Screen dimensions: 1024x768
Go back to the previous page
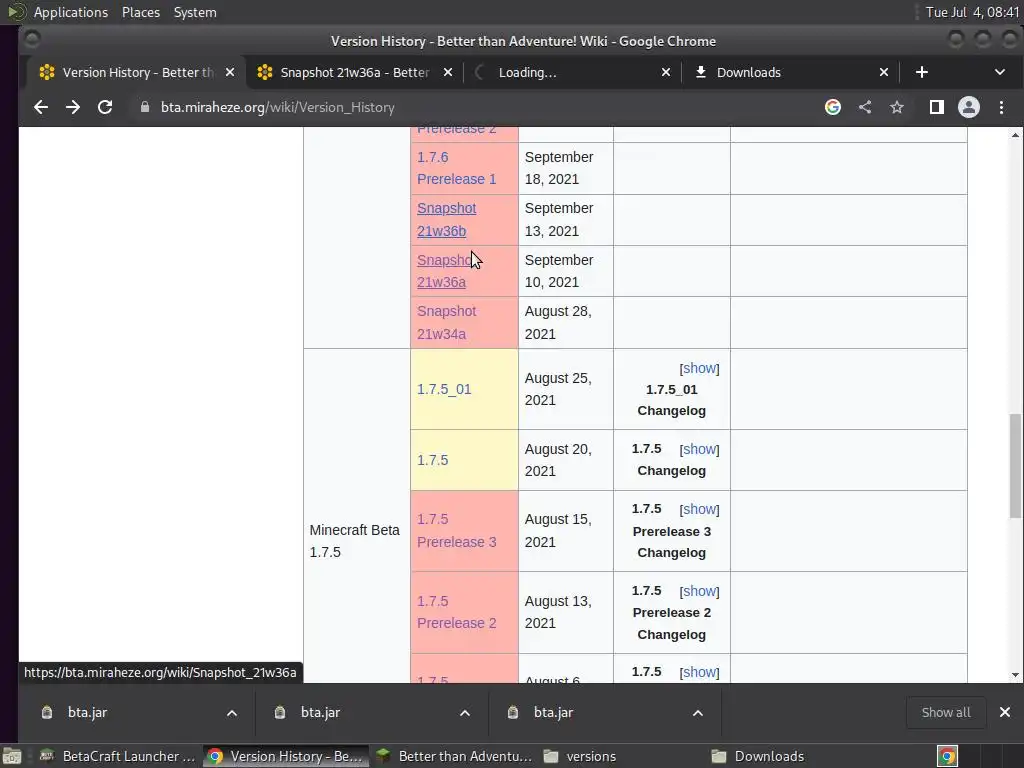point(40,107)
